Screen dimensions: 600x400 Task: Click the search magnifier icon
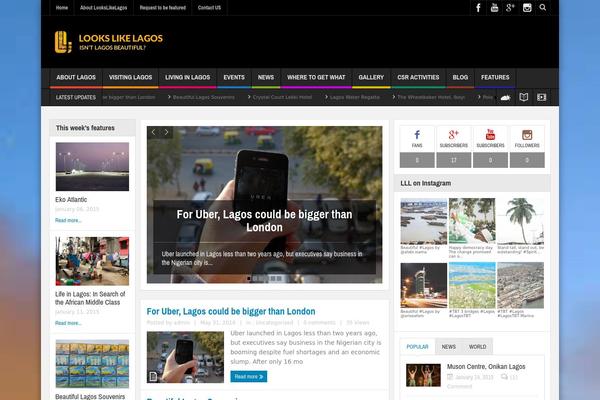543,7
